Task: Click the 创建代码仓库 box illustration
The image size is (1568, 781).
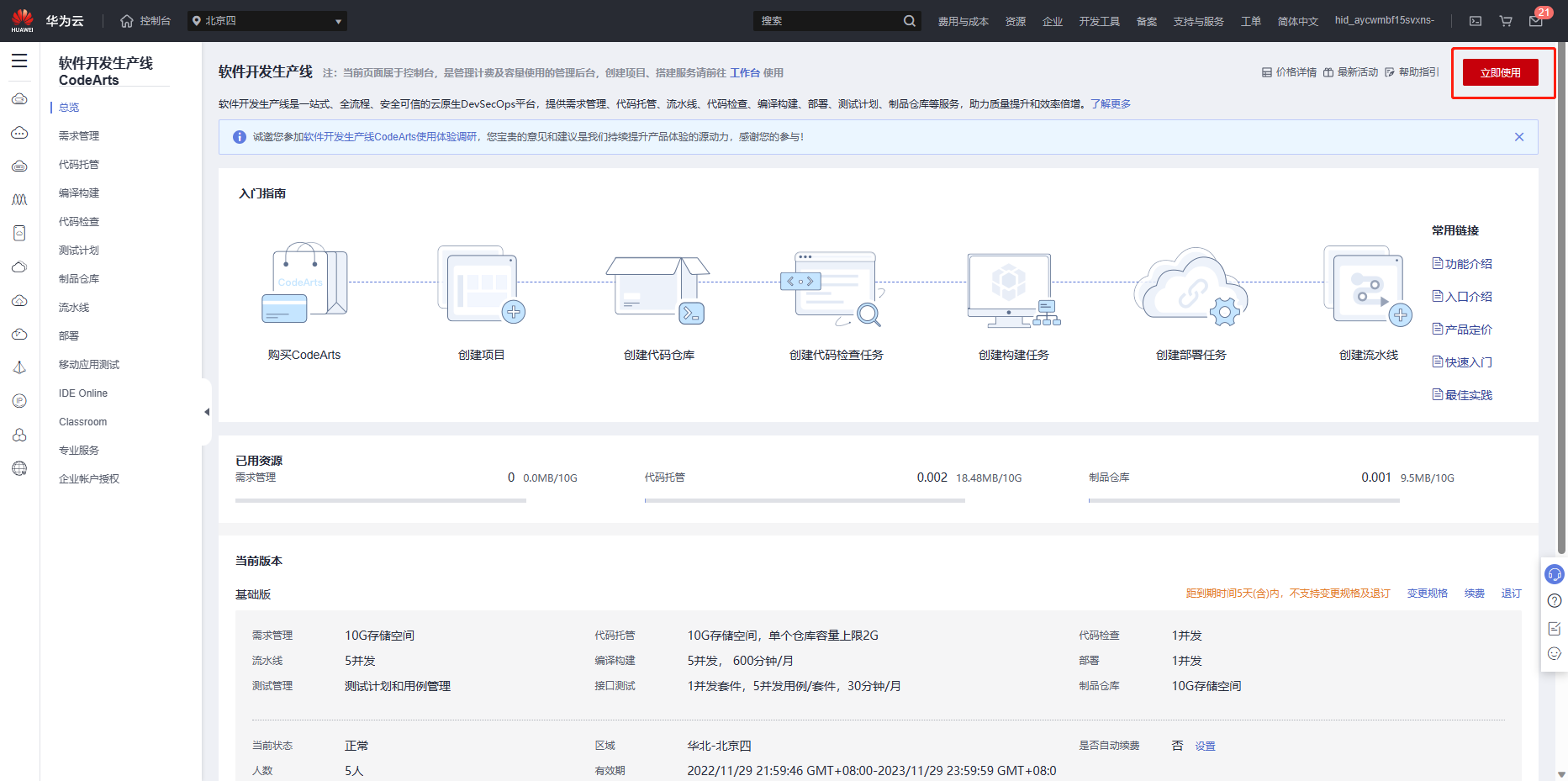Action: click(x=658, y=290)
